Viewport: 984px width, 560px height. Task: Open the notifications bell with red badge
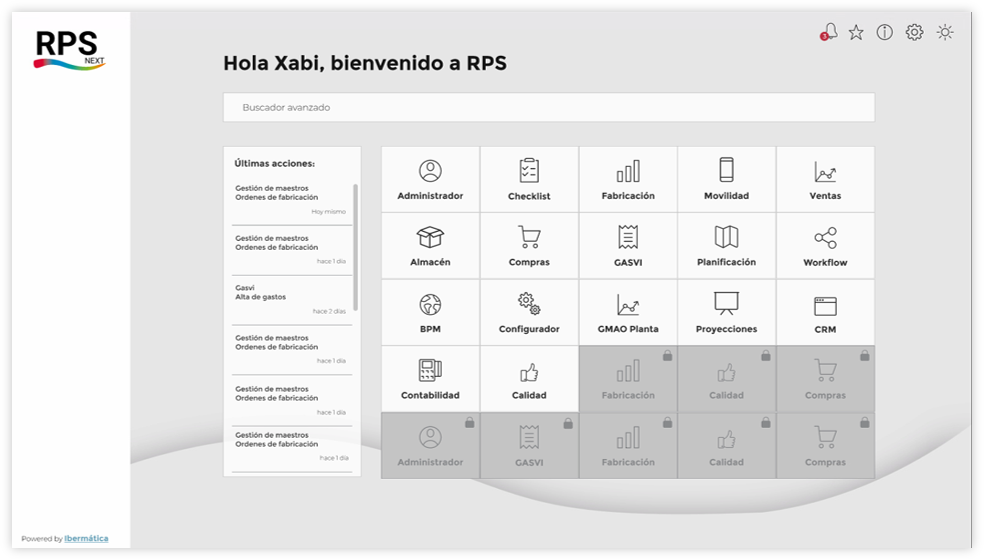coord(828,32)
